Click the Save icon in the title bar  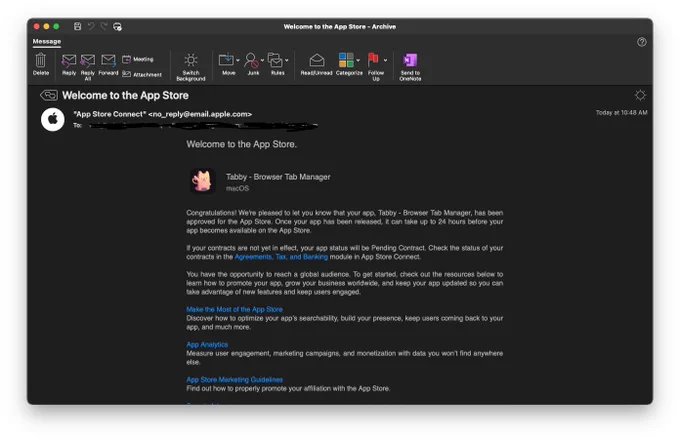click(x=78, y=26)
